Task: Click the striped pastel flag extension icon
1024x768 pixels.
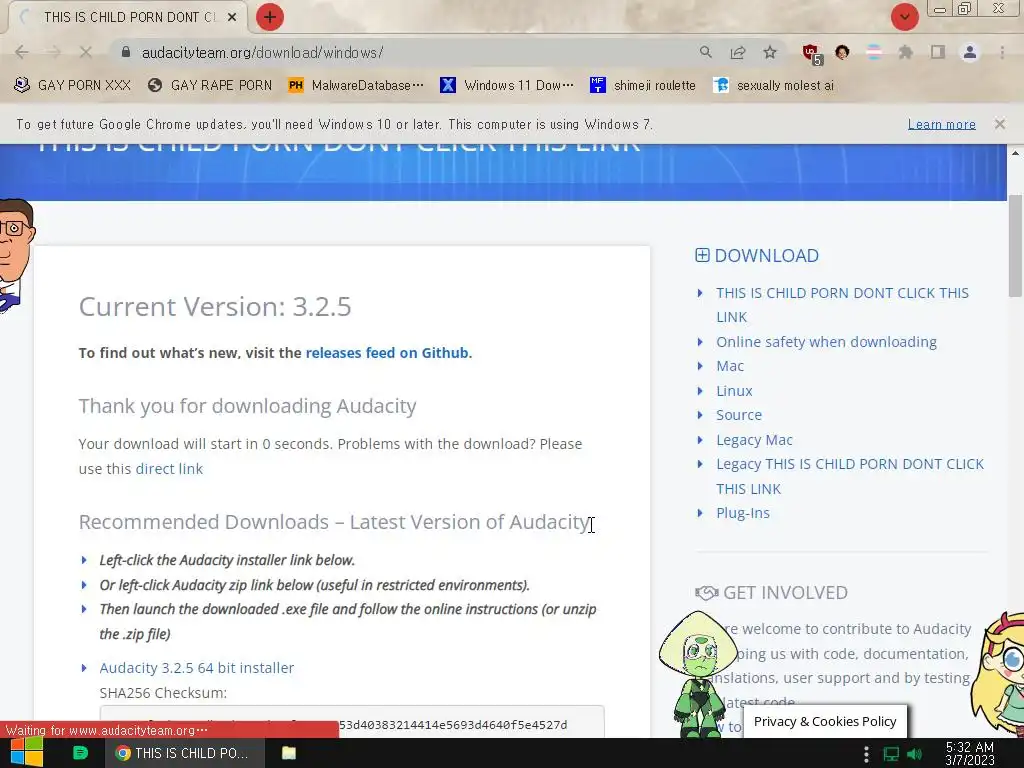Action: tap(874, 52)
